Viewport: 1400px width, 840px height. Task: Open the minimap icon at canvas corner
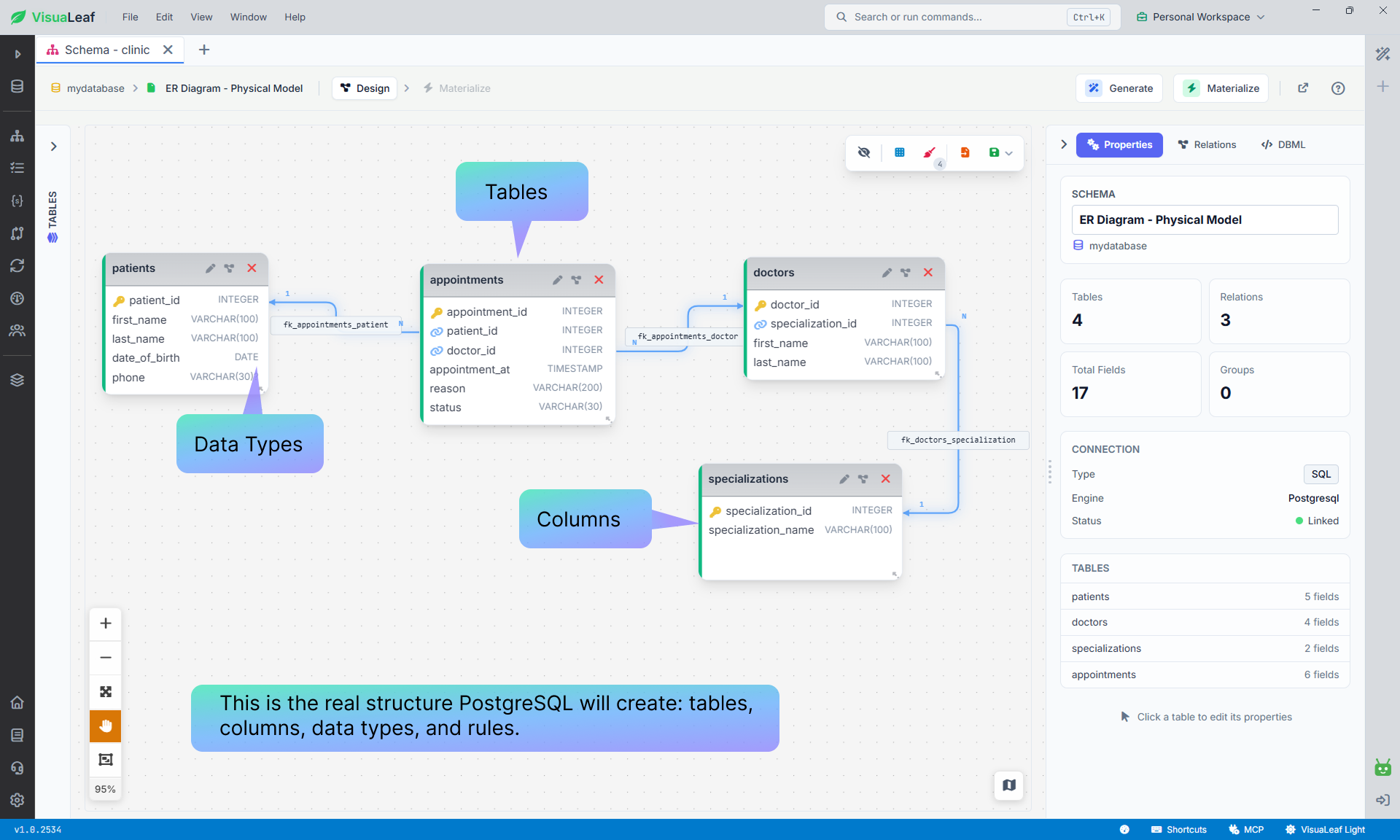(1009, 785)
